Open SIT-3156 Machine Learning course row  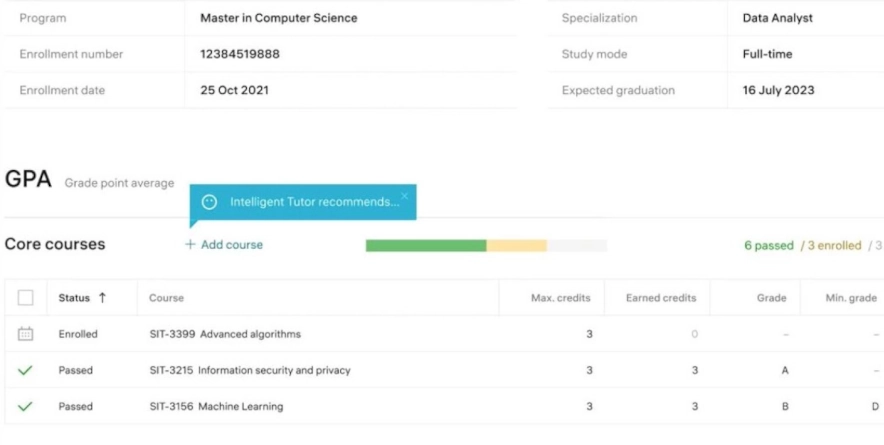tap(216, 407)
